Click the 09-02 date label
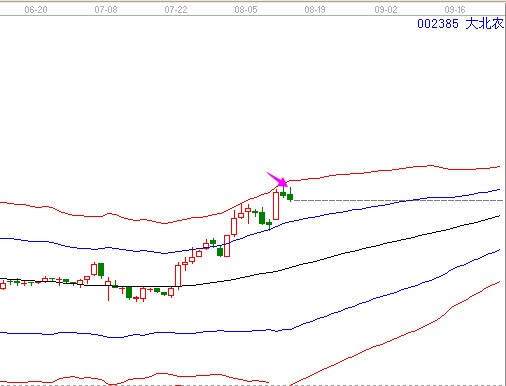The image size is (506, 386). (386, 10)
